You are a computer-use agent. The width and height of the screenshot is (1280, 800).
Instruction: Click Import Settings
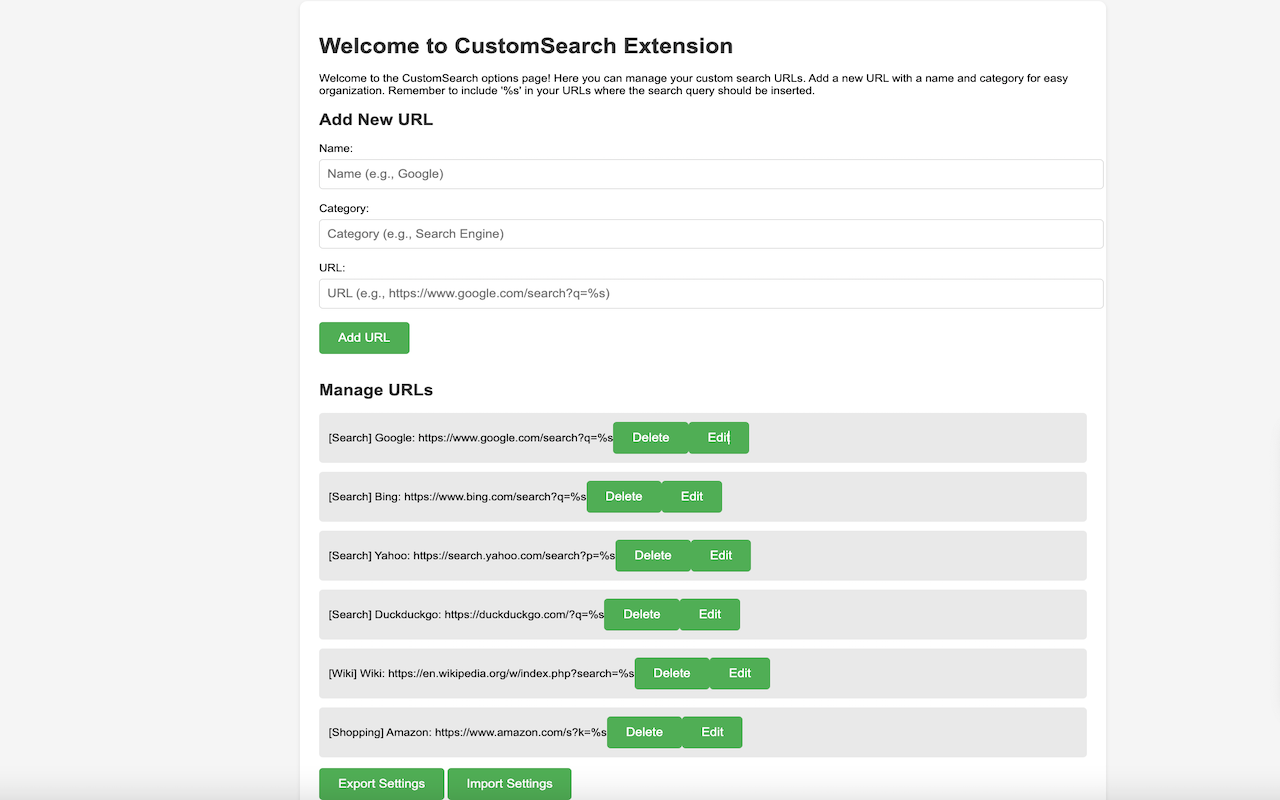(509, 783)
